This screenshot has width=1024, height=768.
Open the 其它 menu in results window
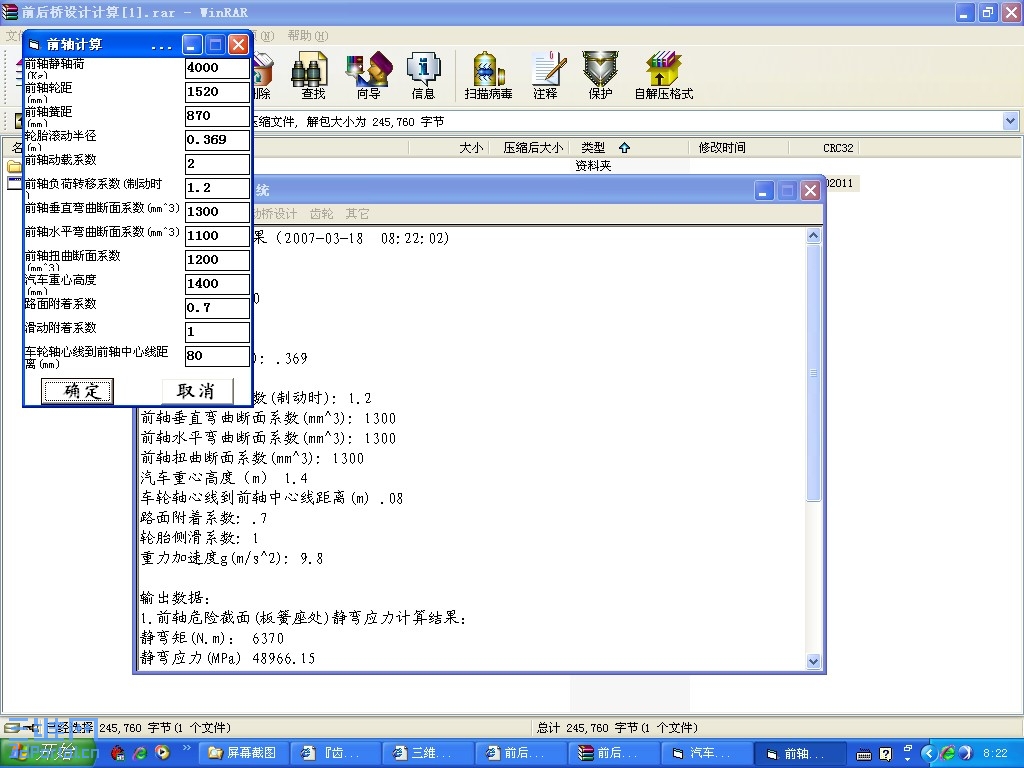(357, 214)
